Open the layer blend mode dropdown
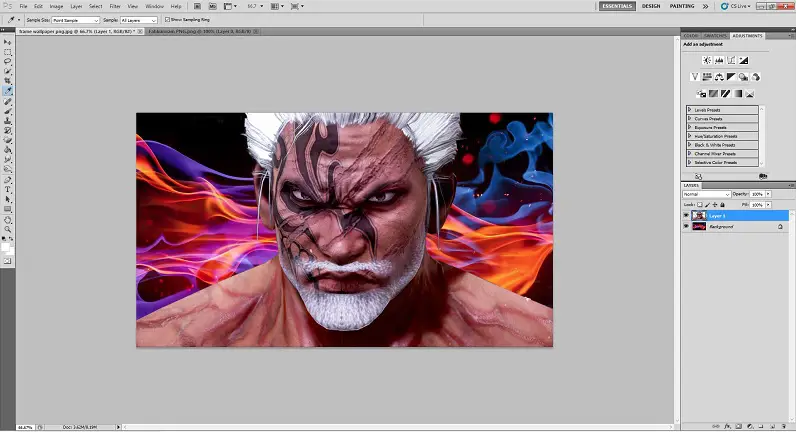 click(707, 194)
